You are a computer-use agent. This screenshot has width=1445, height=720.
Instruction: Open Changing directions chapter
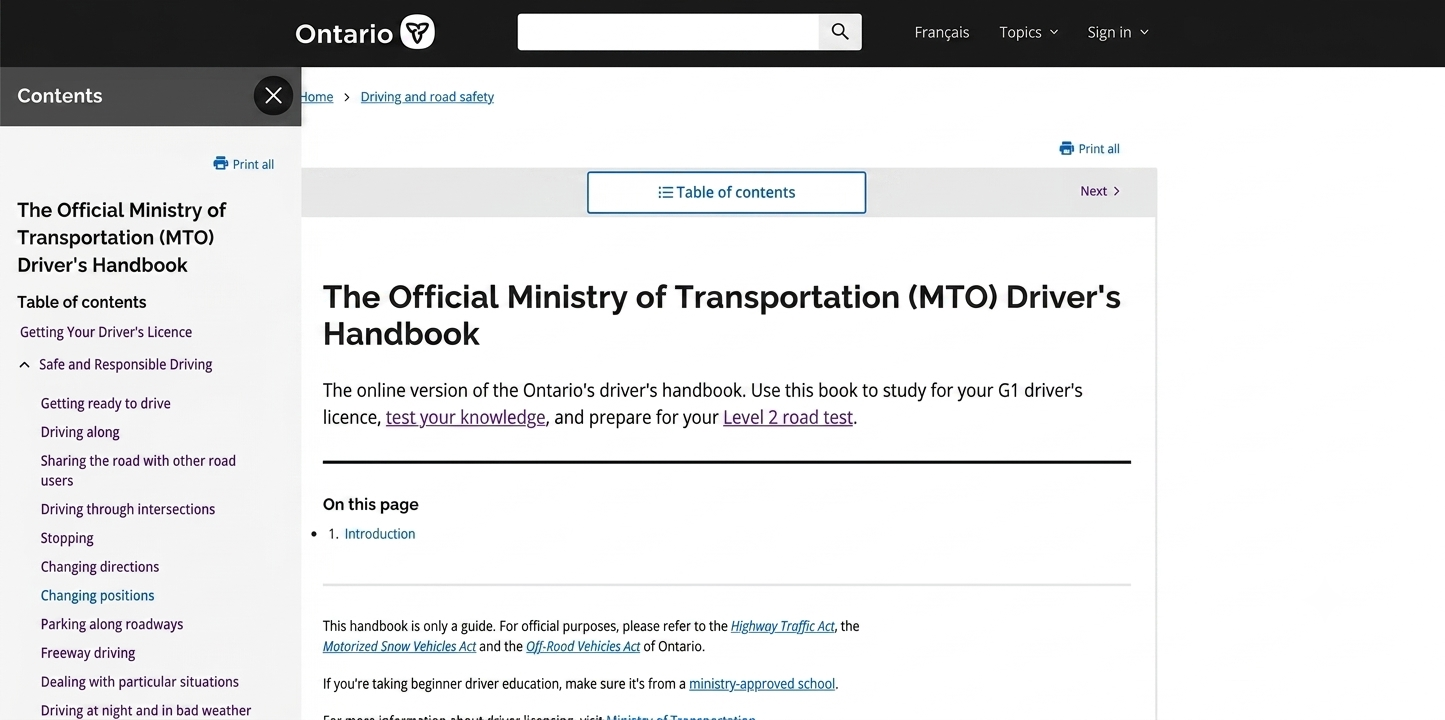pos(100,567)
